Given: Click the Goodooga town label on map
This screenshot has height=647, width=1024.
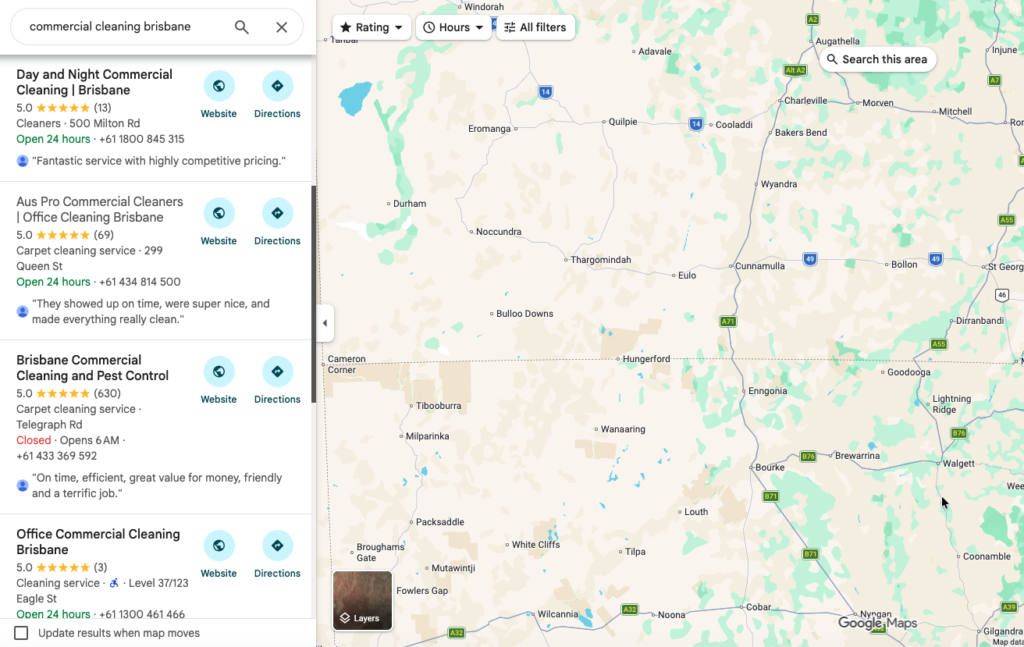Looking at the screenshot, I should 908,372.
